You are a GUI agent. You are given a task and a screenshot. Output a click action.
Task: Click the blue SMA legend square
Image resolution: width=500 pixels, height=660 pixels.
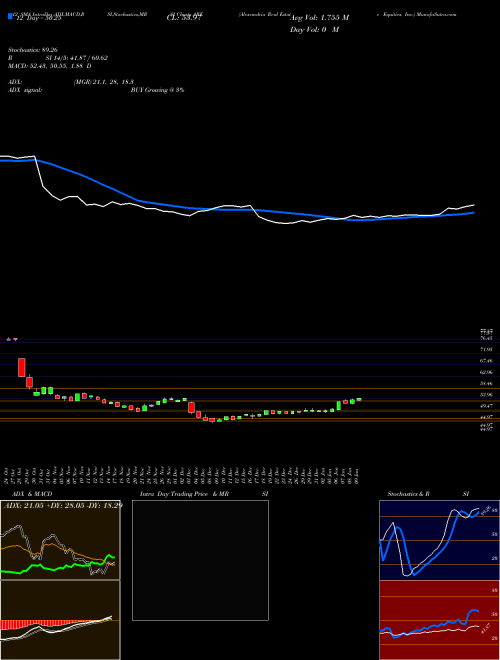tap(10, 16)
